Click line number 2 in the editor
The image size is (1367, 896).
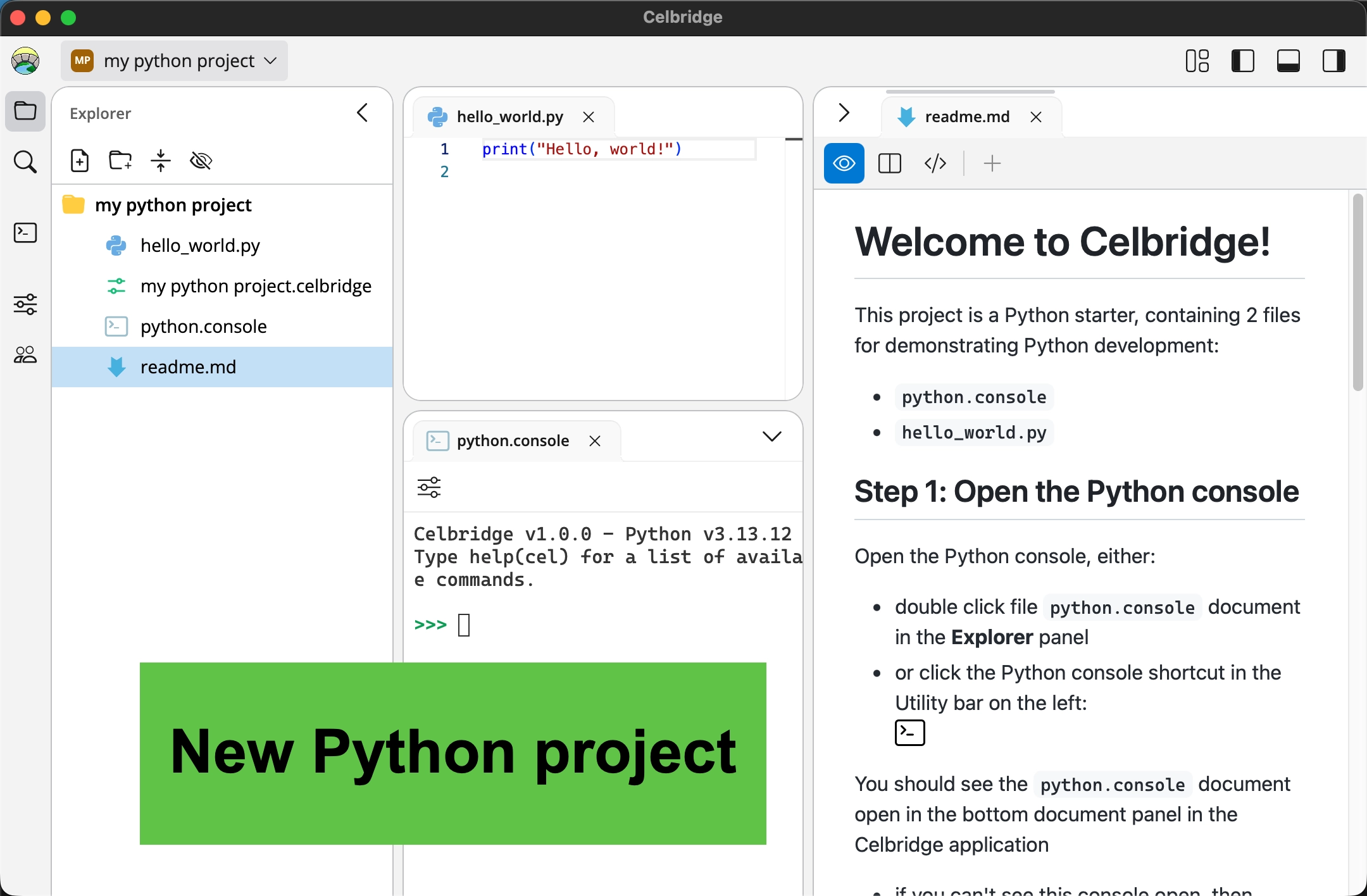[444, 171]
